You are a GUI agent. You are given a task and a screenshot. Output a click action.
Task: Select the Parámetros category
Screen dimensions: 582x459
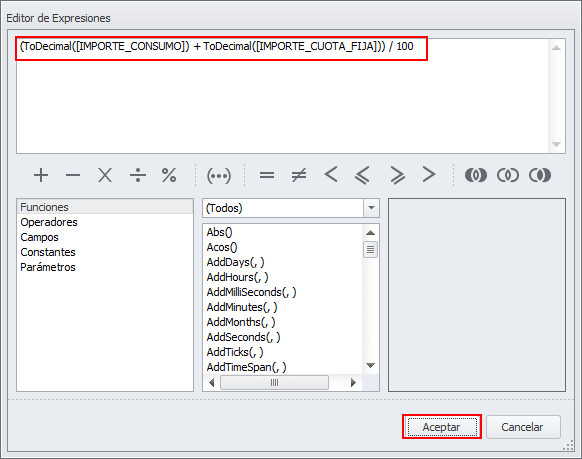click(105, 267)
